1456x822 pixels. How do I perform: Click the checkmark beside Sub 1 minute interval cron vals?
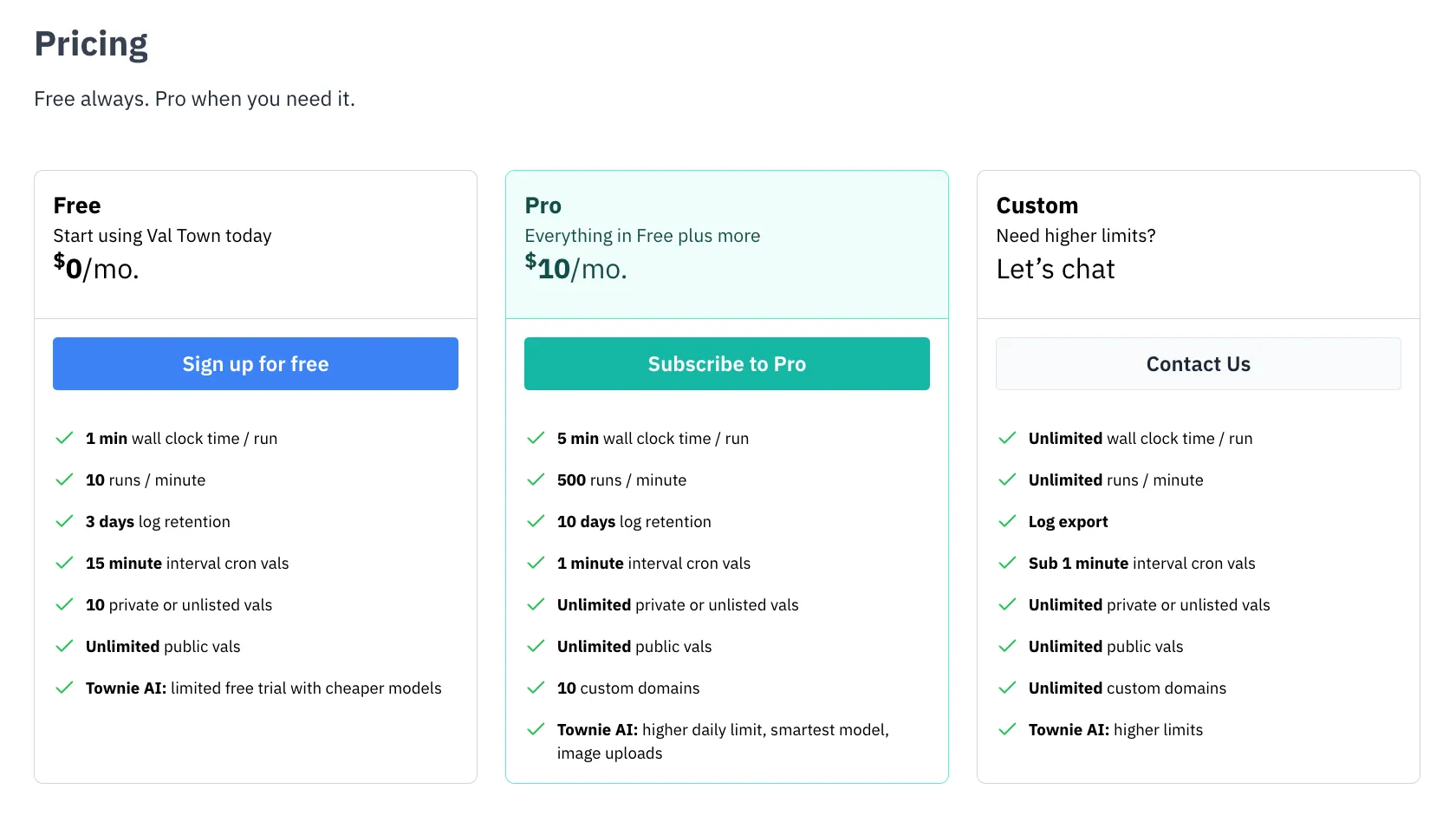tap(1008, 563)
